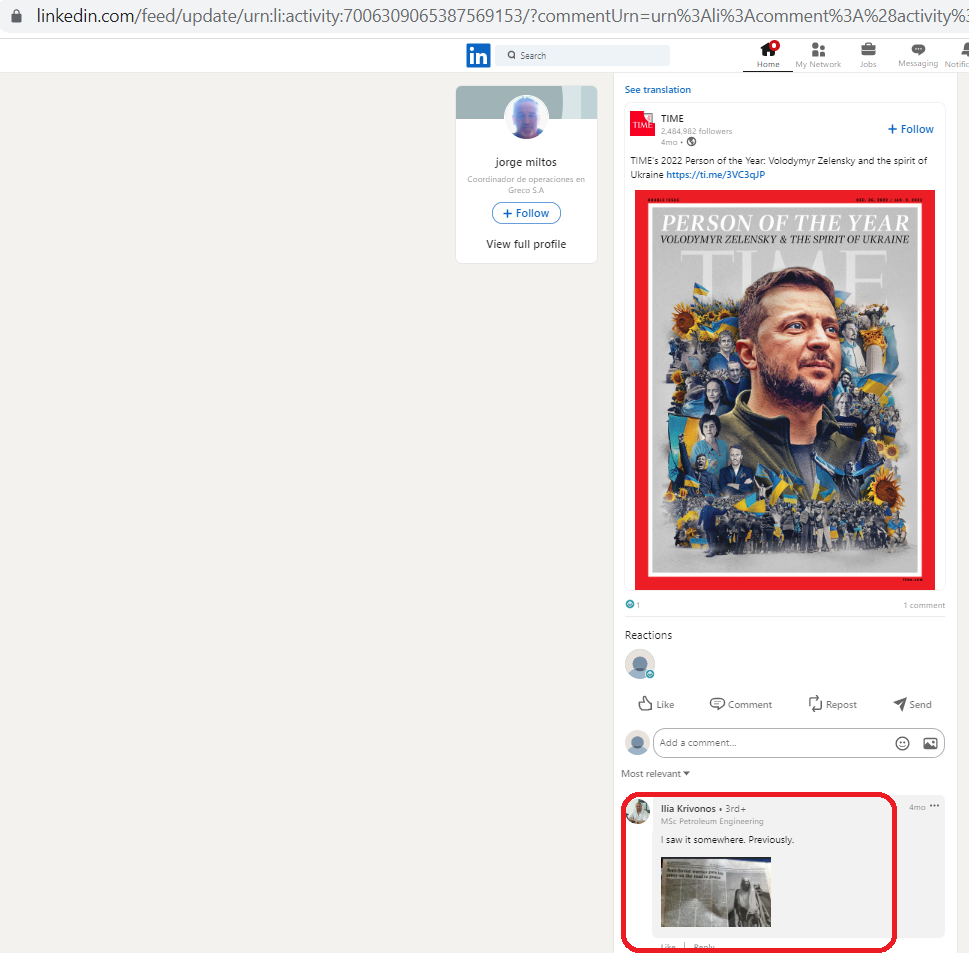Repost the TIME post
Image resolution: width=969 pixels, height=953 pixels.
click(x=832, y=704)
